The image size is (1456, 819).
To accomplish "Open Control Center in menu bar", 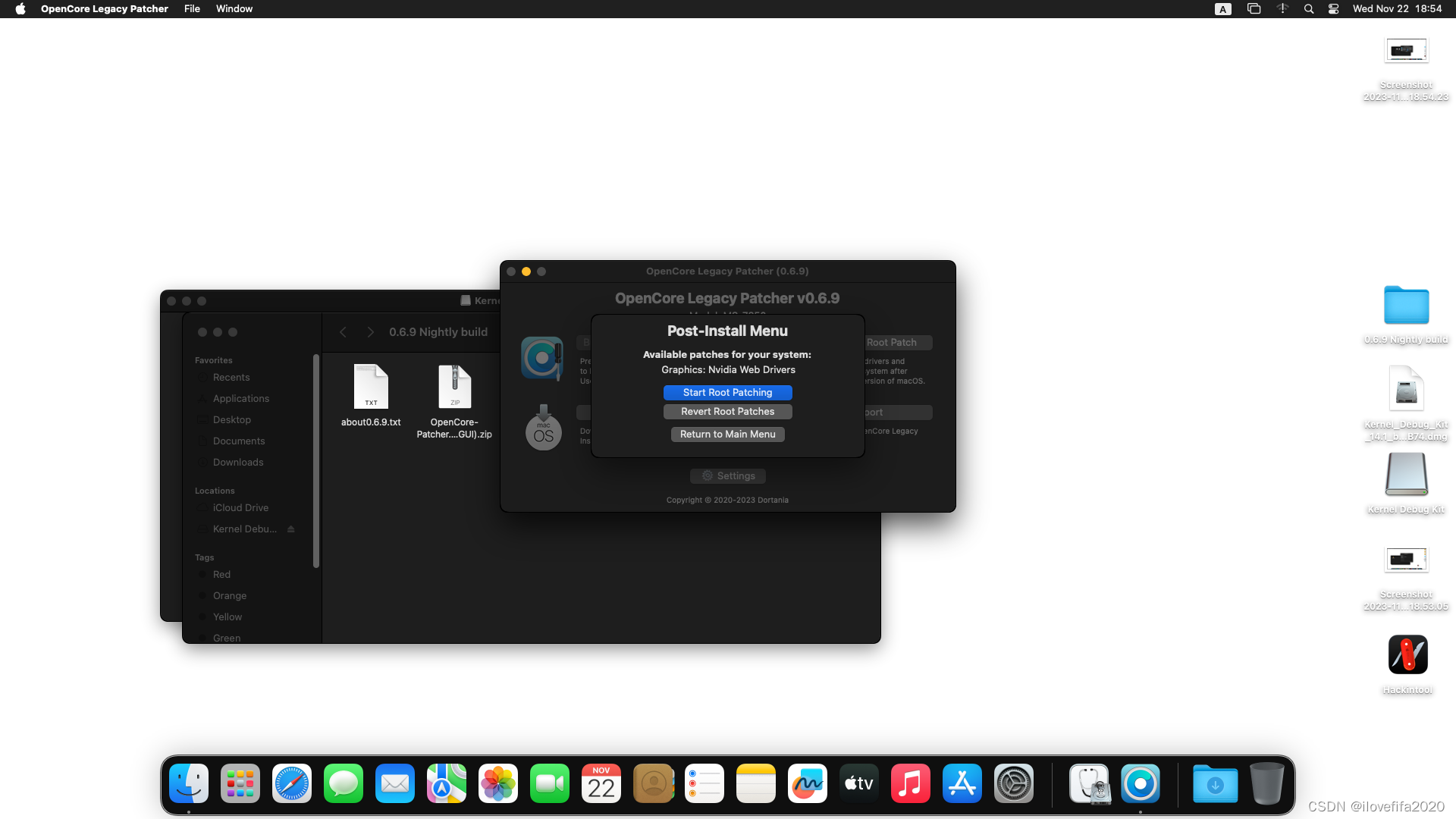I will coord(1333,8).
